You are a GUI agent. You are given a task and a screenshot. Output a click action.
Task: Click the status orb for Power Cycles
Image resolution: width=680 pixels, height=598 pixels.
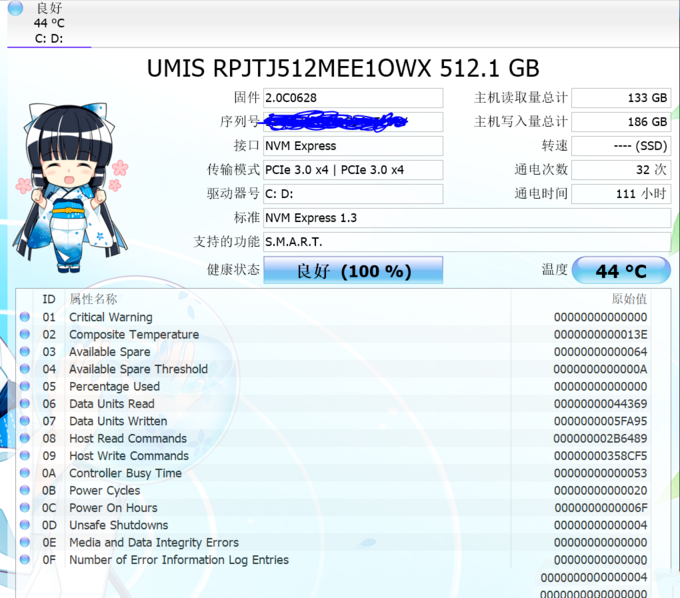click(x=25, y=490)
